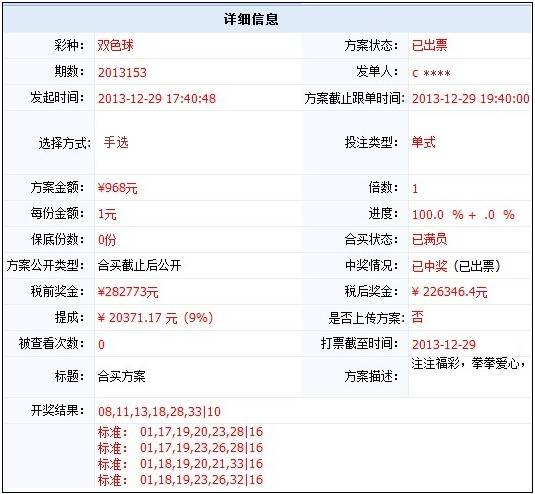Viewport: 535px width, 494px height.
Task: Click the plan status 已出票
Action: pos(429,45)
